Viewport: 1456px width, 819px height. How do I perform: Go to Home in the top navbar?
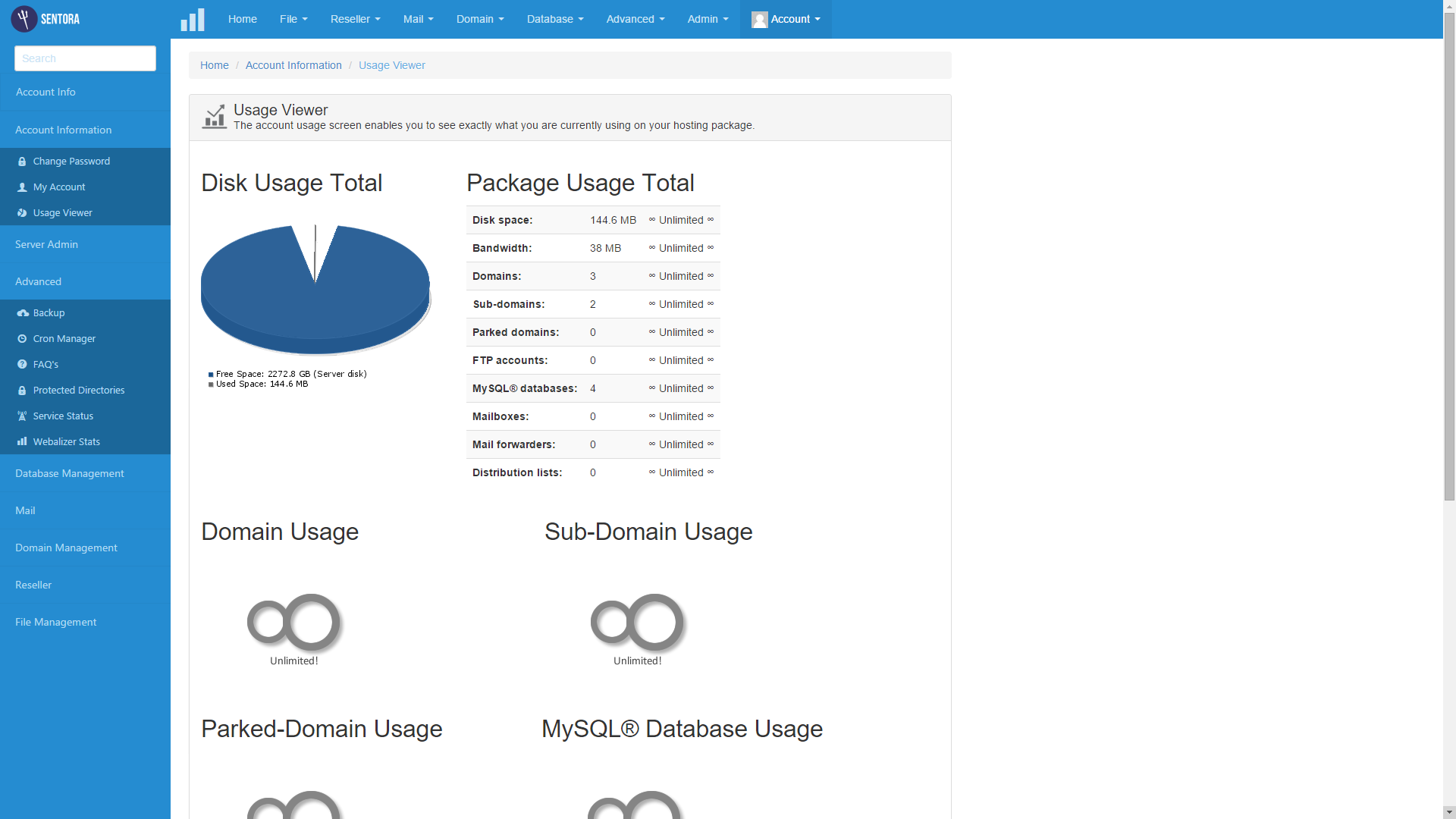tap(243, 19)
